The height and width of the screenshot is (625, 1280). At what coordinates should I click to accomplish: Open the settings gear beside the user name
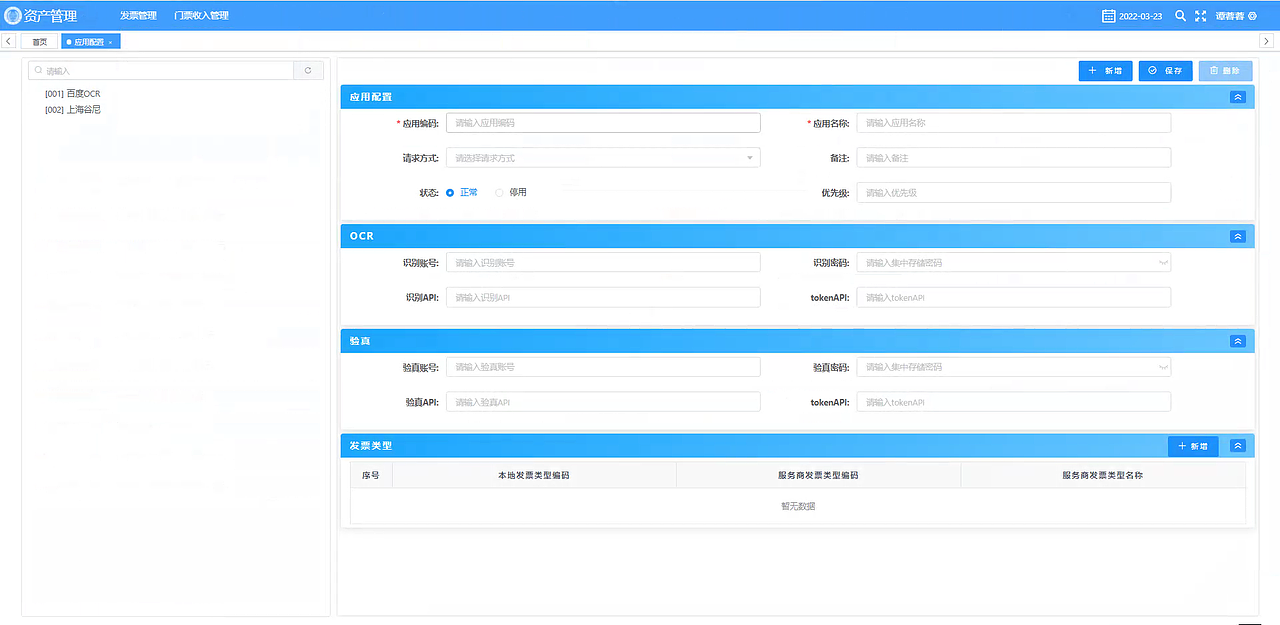(x=1252, y=16)
